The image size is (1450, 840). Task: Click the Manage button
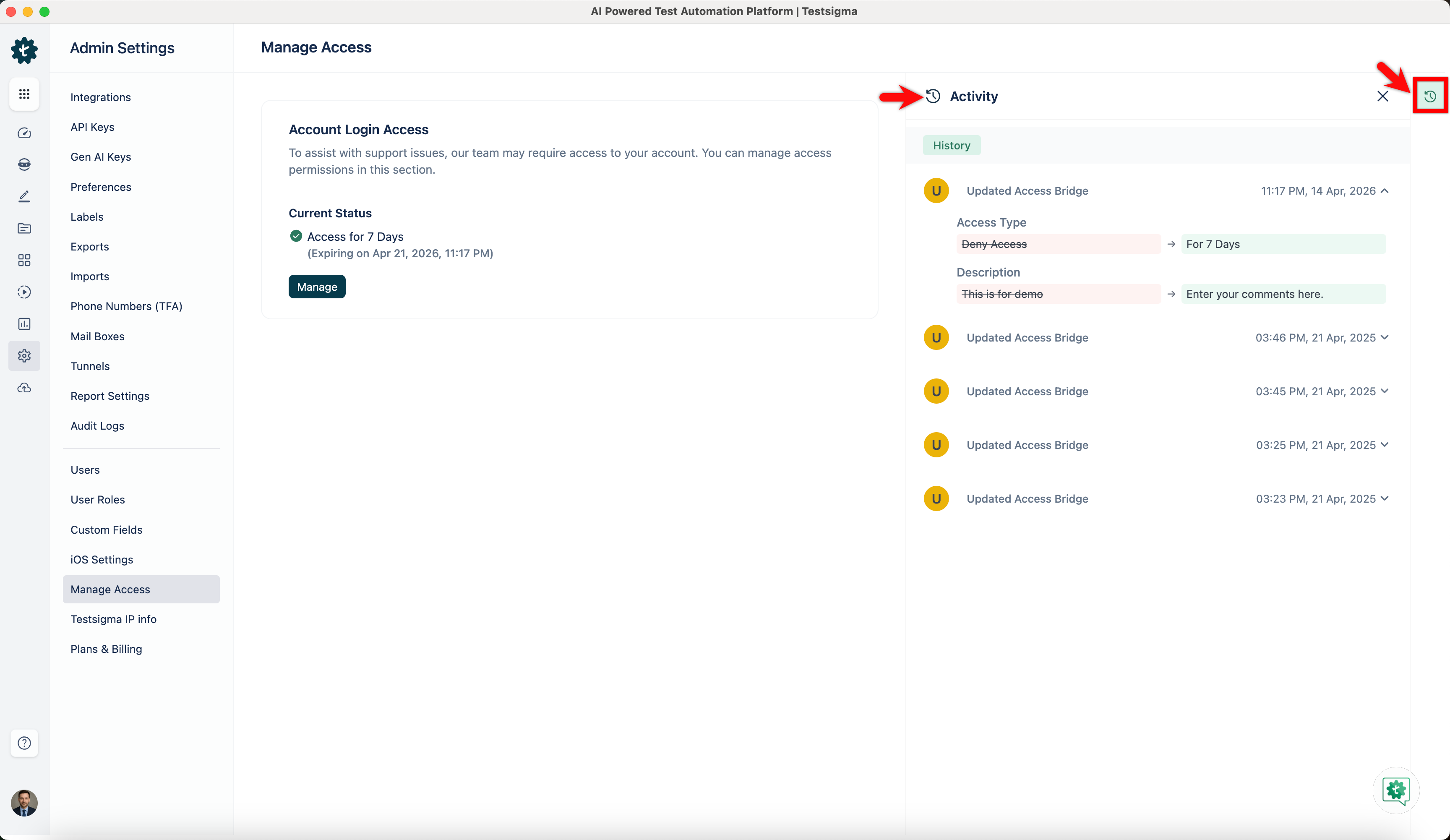click(x=316, y=286)
